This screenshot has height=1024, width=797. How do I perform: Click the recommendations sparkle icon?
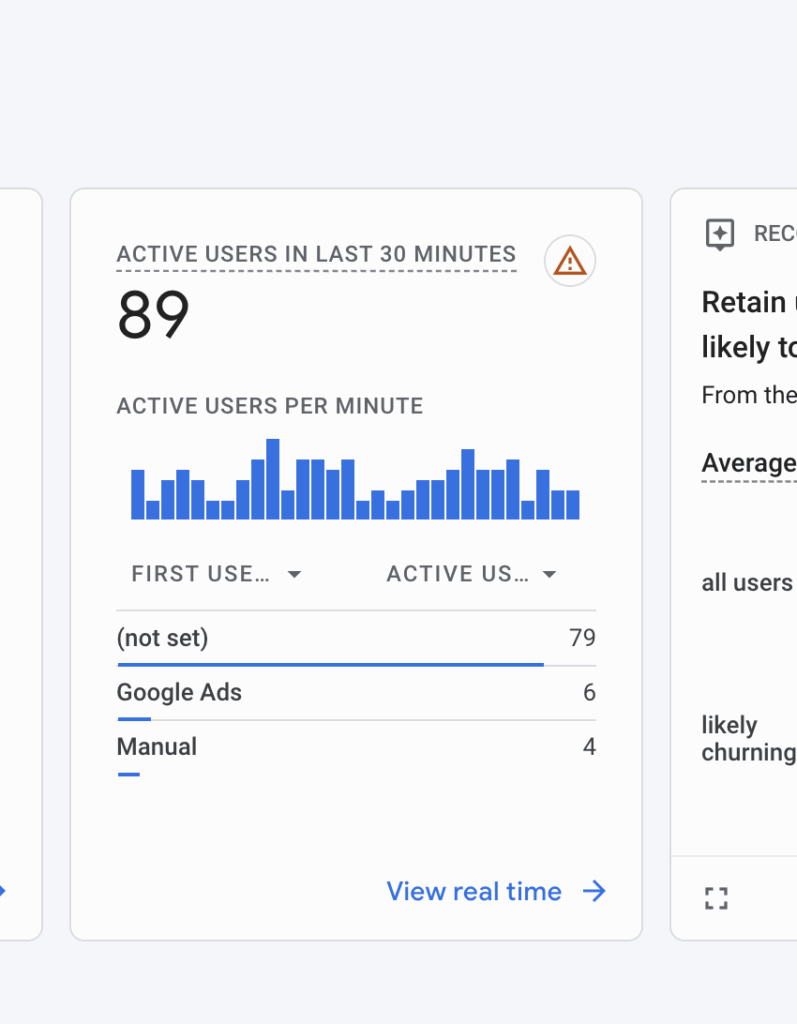(719, 234)
